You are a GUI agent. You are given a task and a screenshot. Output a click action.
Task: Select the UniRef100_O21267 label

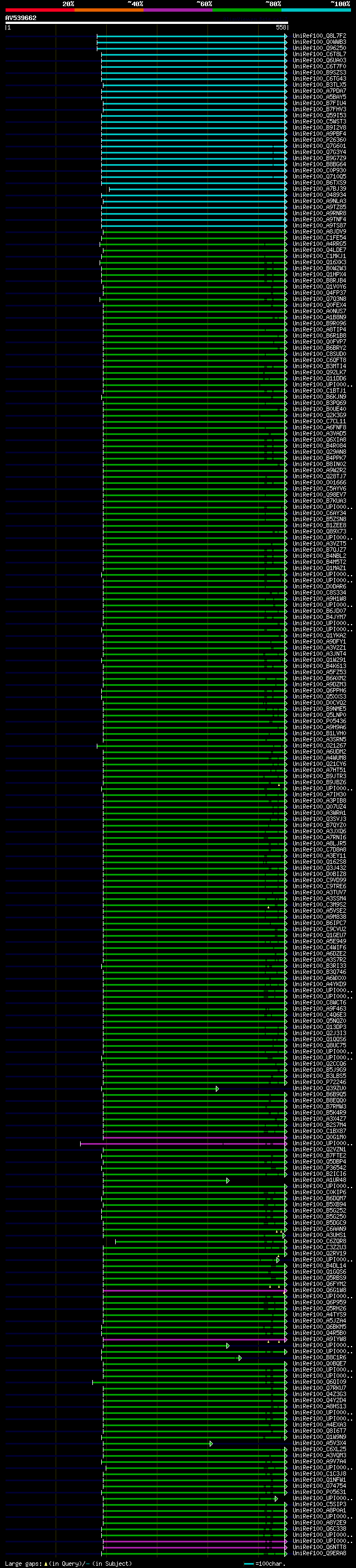[x=319, y=746]
